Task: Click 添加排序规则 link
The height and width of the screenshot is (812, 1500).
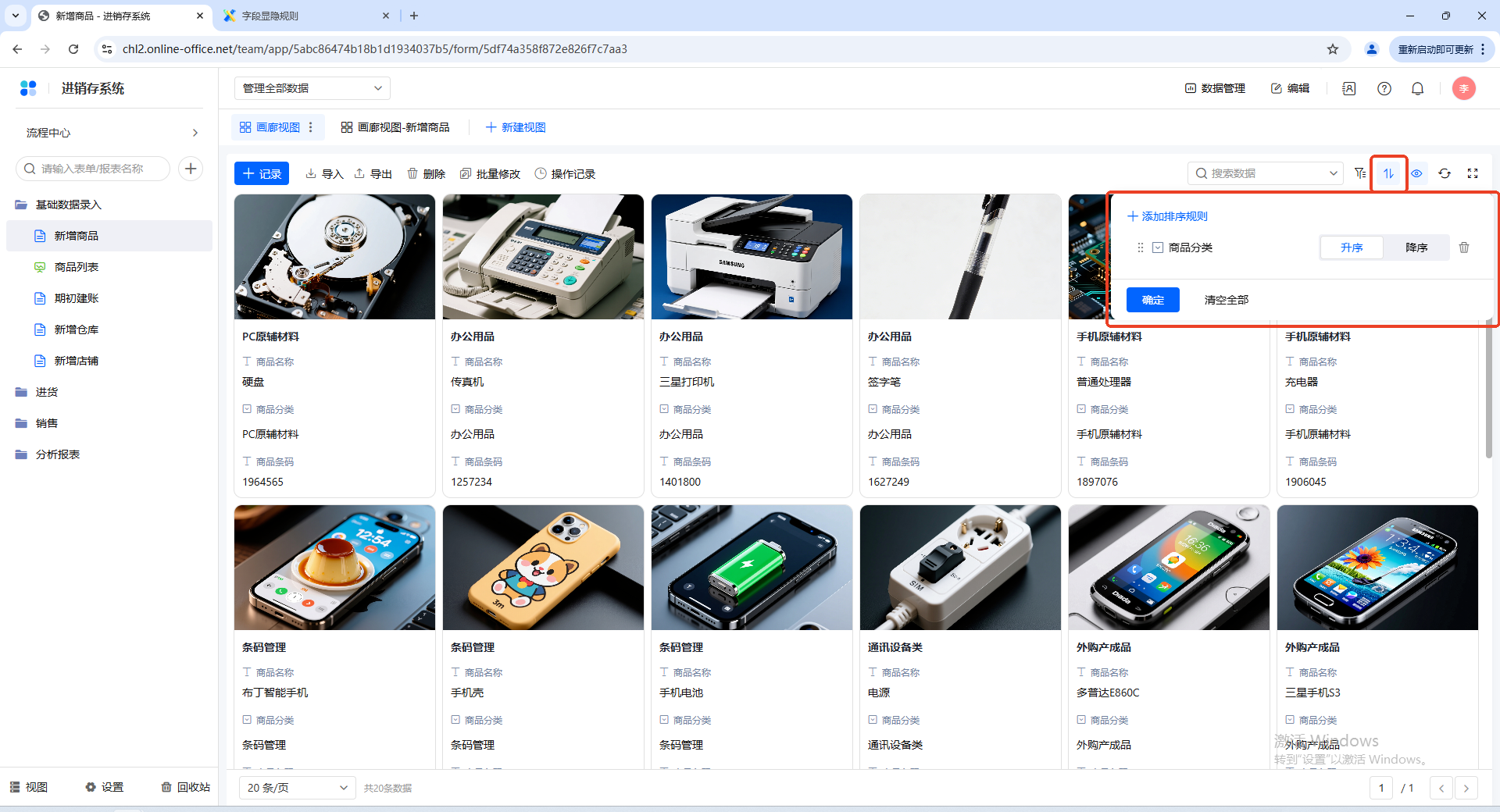Action: [1167, 216]
